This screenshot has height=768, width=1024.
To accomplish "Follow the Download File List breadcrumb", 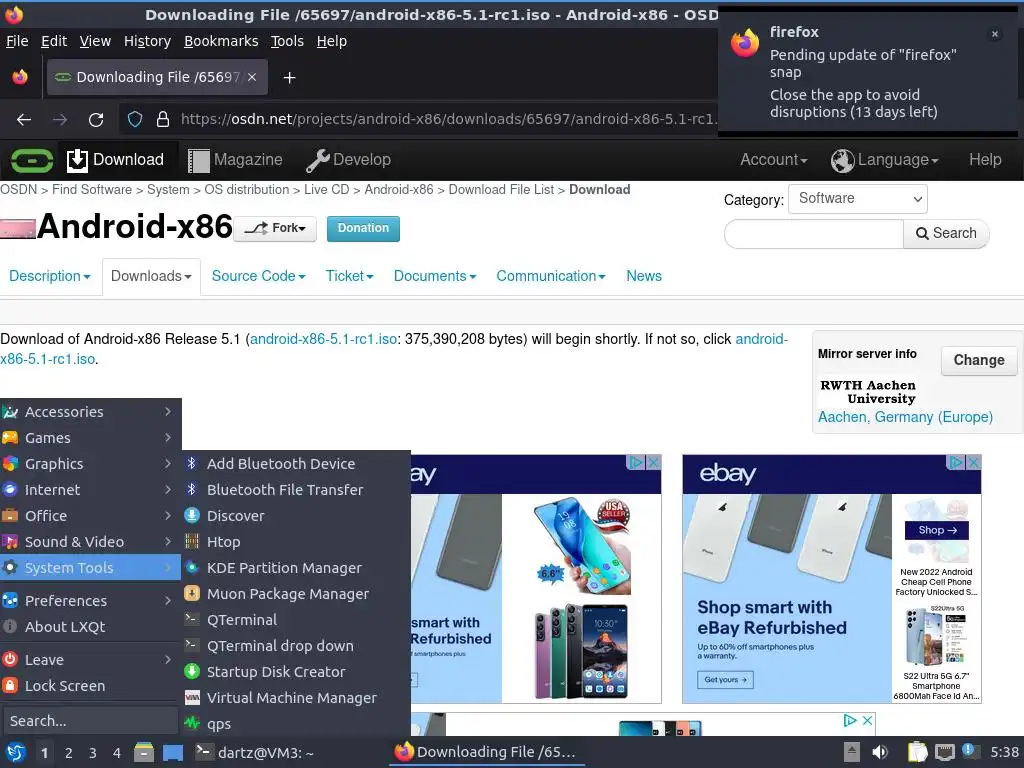I will click(x=501, y=190).
